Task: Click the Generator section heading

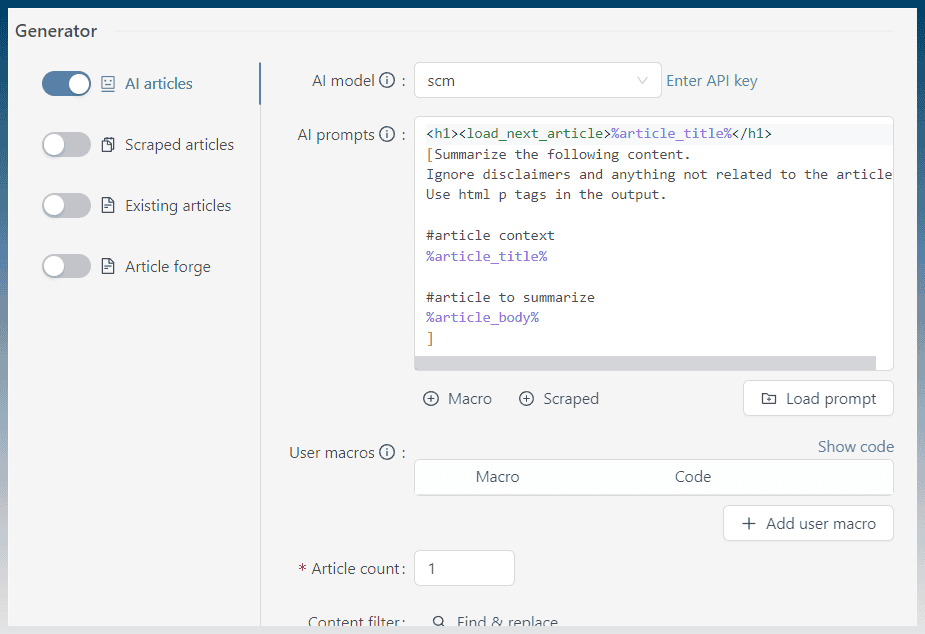Action: 56,31
